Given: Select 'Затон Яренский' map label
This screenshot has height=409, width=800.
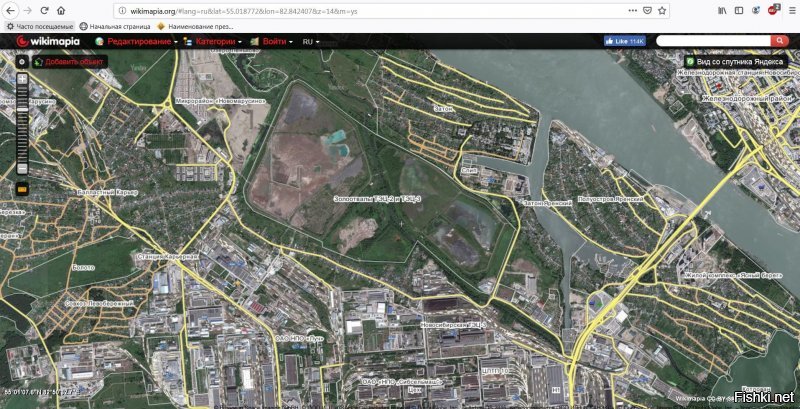Looking at the screenshot, I should (546, 202).
